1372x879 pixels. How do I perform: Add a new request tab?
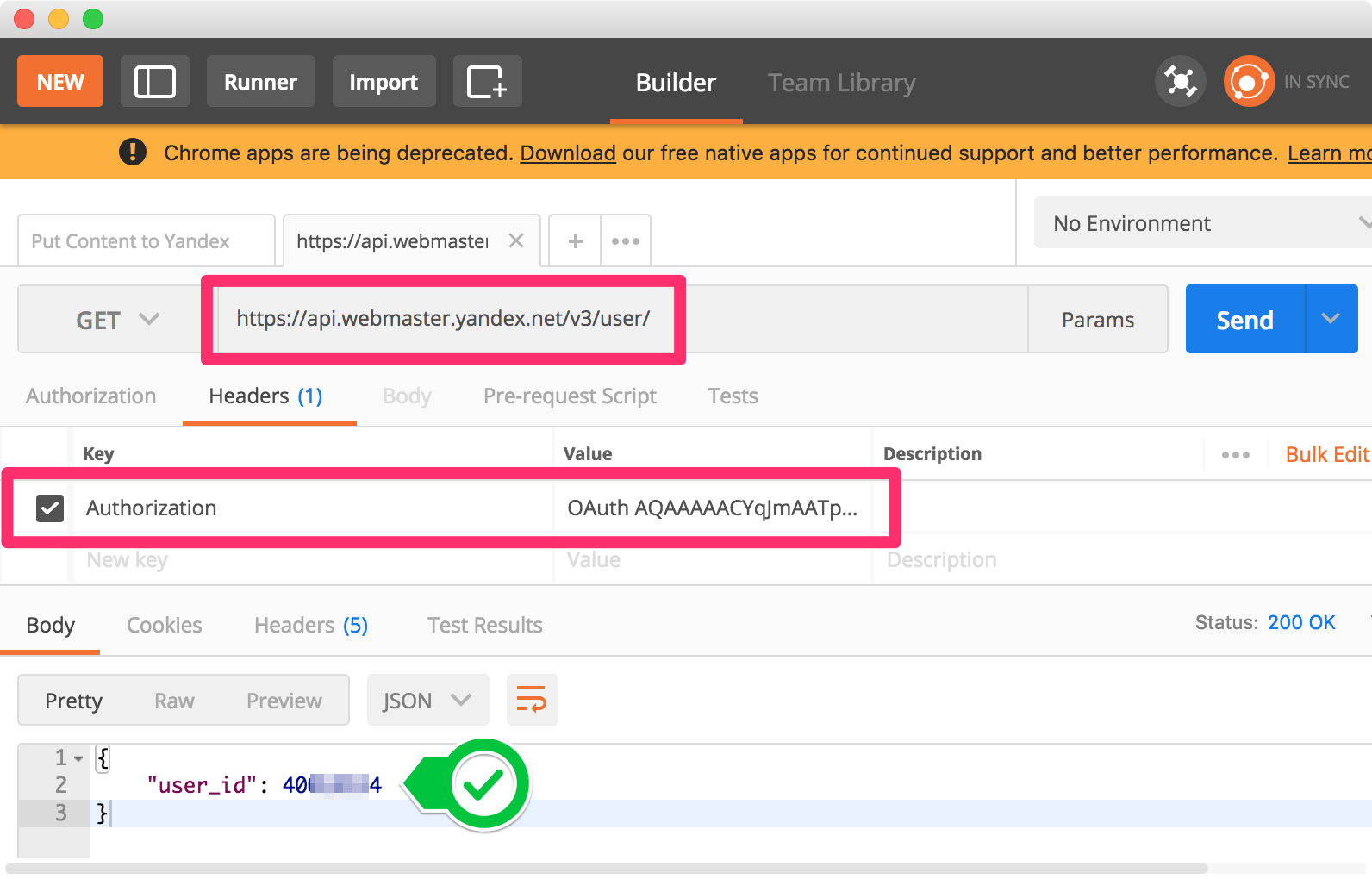tap(576, 241)
